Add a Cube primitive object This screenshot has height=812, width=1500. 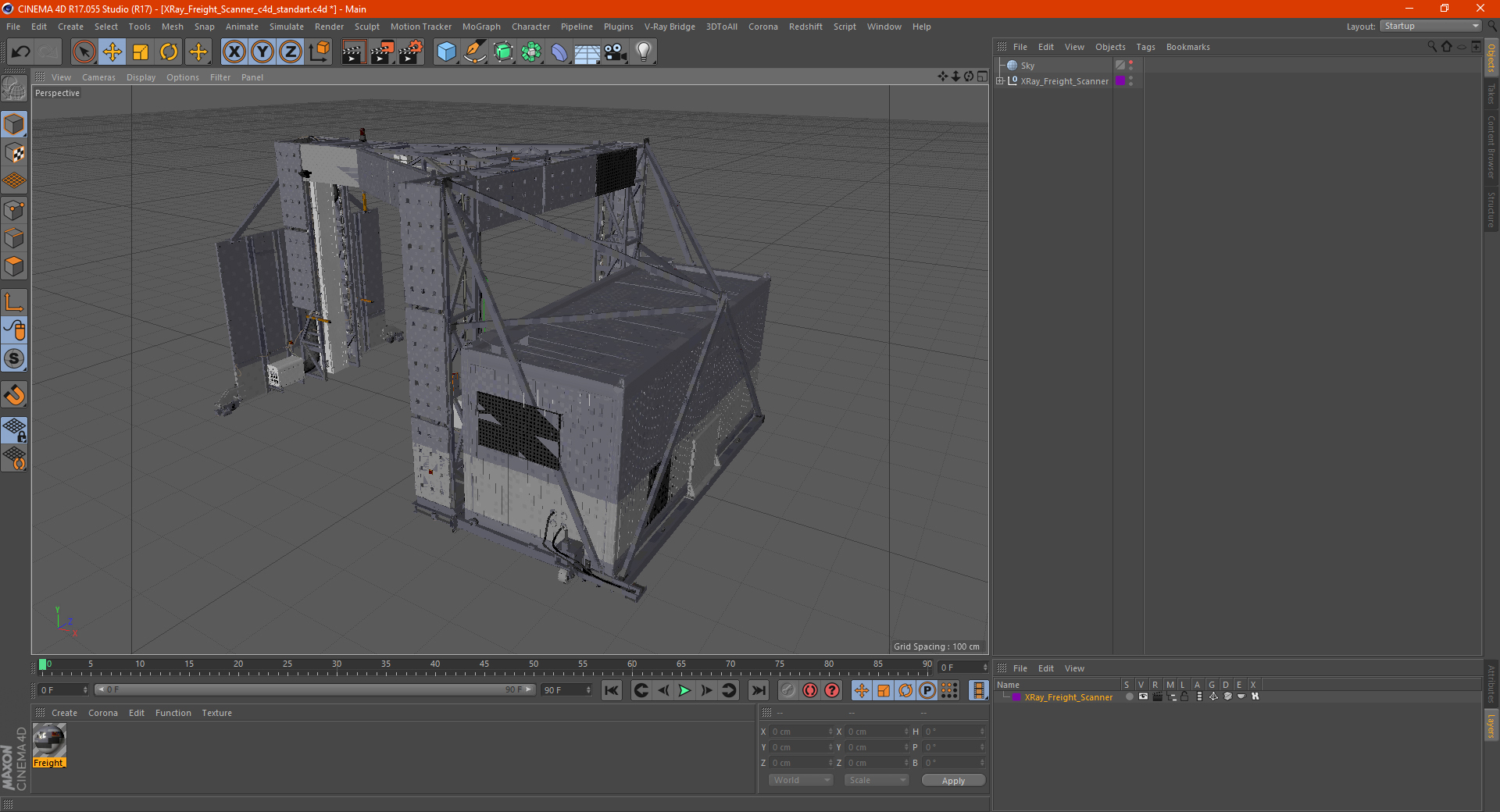[x=446, y=52]
